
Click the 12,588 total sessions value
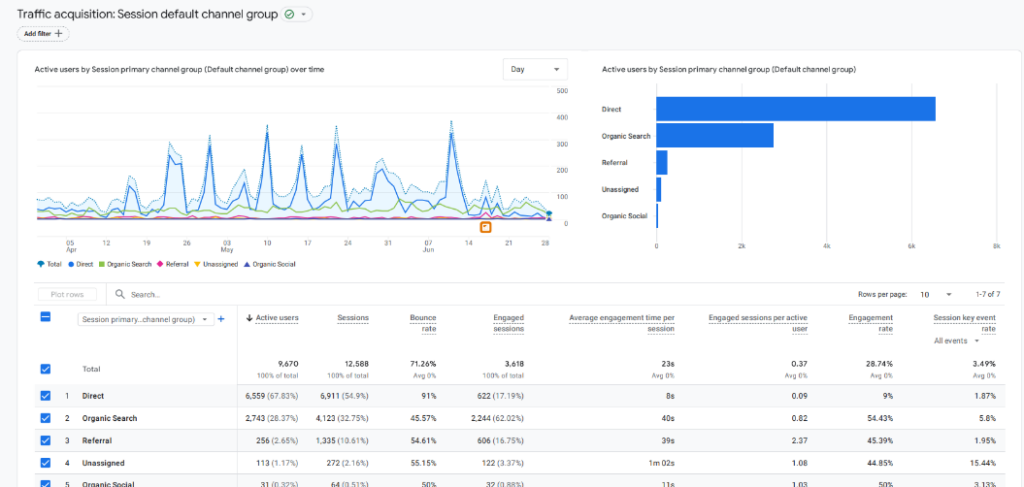[355, 364]
